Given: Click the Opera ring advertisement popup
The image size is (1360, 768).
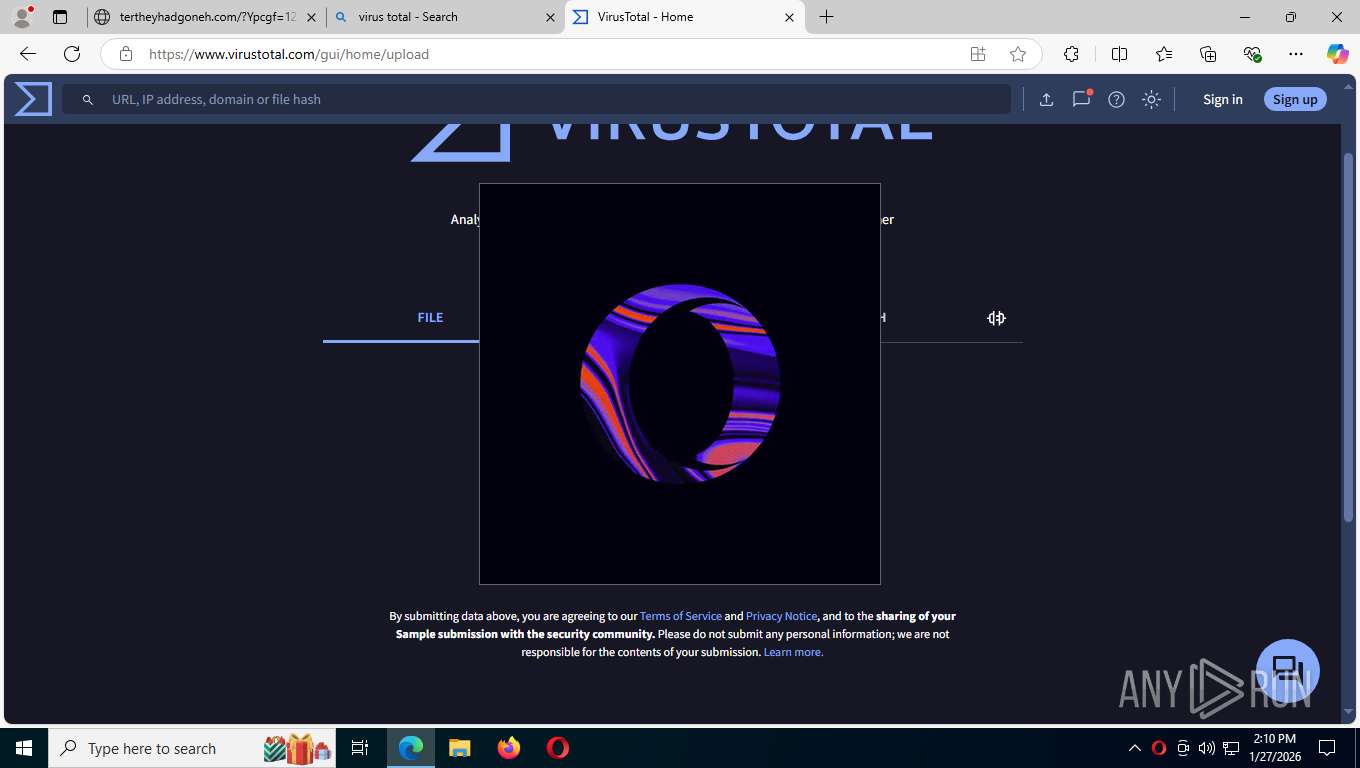Looking at the screenshot, I should 680,384.
